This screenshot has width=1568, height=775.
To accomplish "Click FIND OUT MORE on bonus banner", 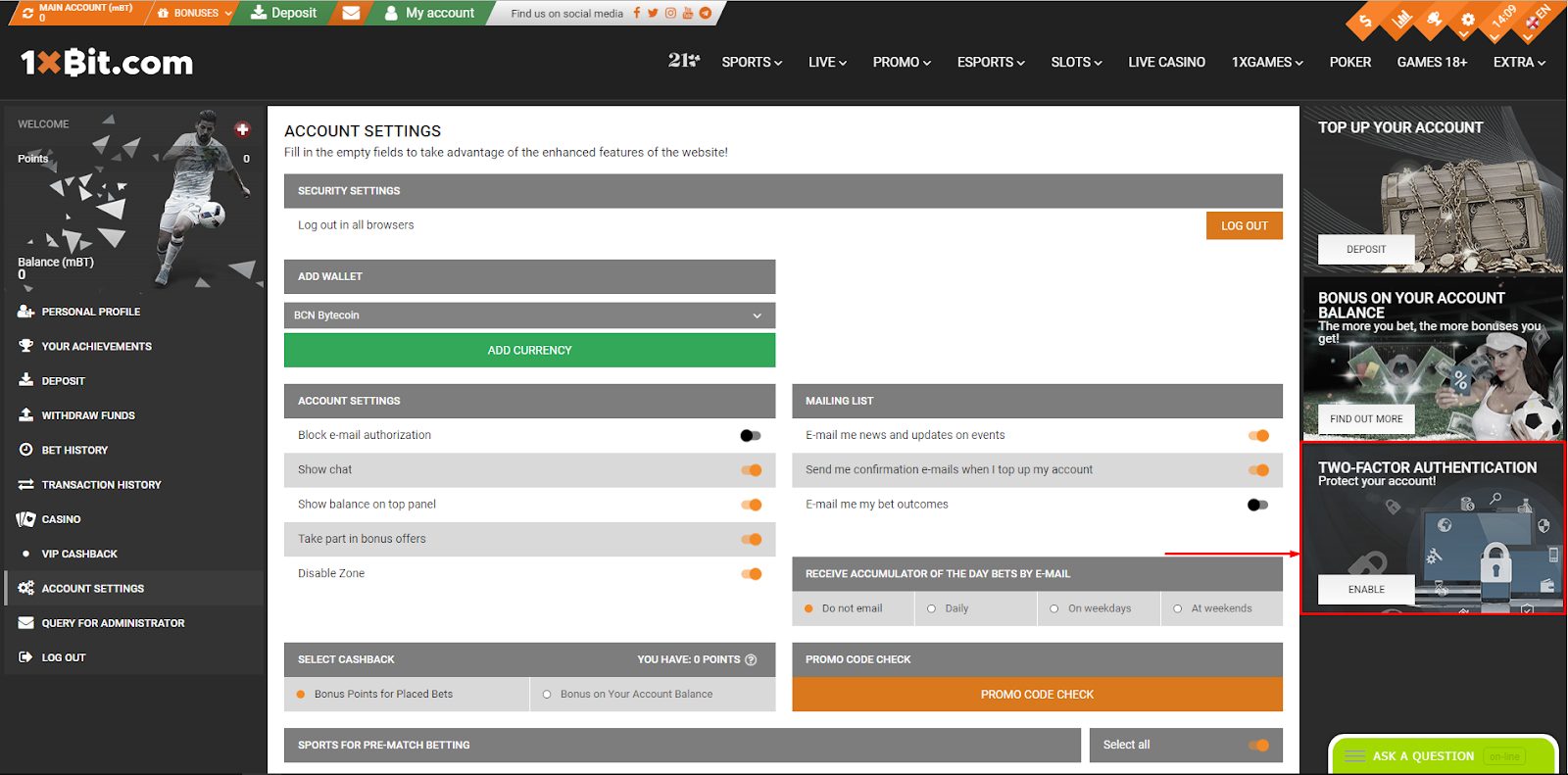I will point(1366,418).
